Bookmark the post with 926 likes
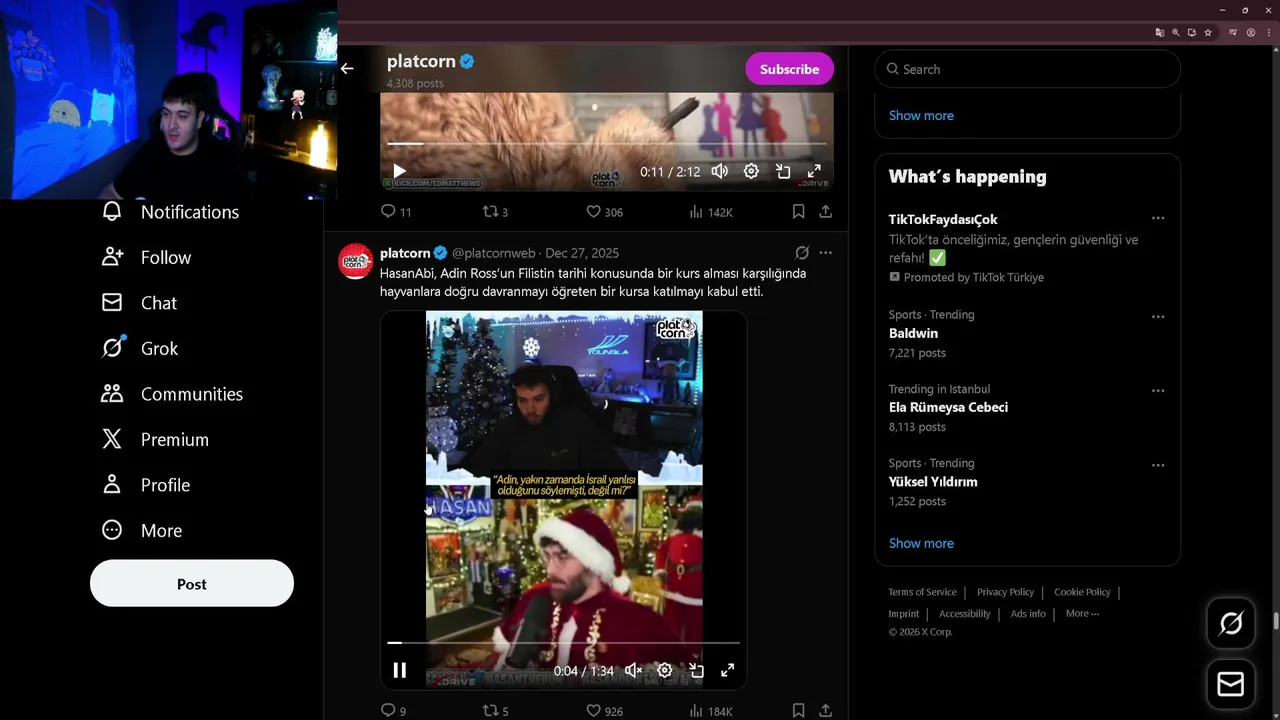 point(798,710)
